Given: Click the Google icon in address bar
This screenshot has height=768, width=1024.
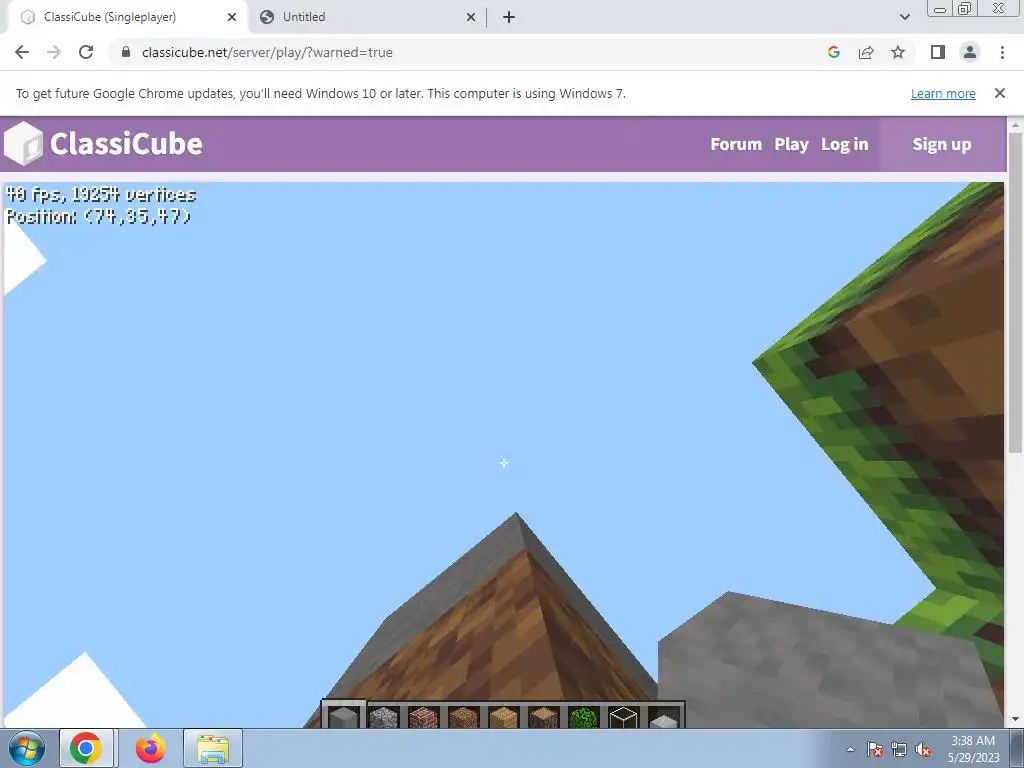Looking at the screenshot, I should (x=833, y=52).
